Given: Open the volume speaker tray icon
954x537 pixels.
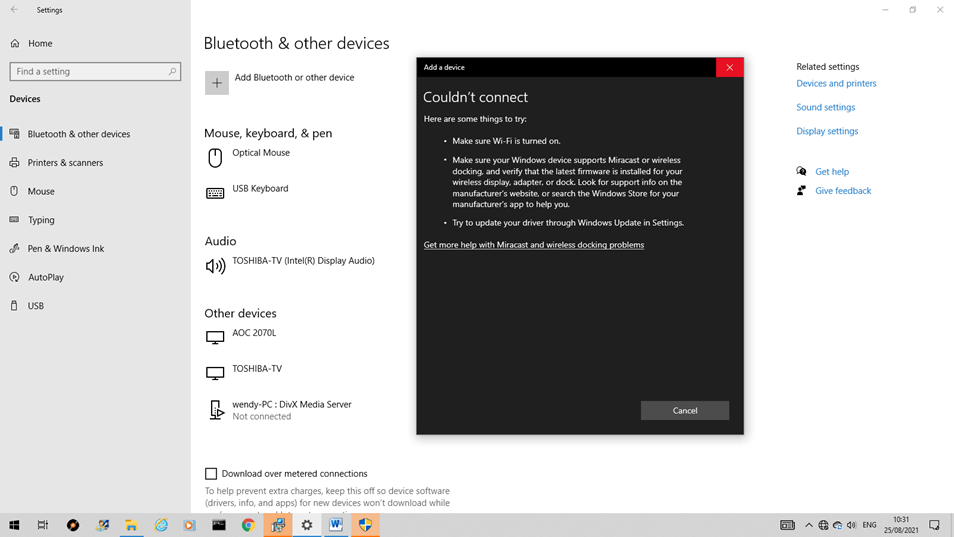Looking at the screenshot, I should coord(852,525).
